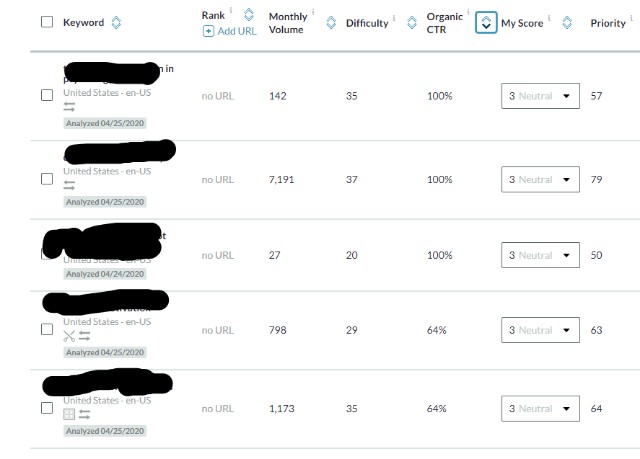Select the checkbox for the 7,191-volume keyword
Image resolution: width=640 pixels, height=459 pixels.
point(47,179)
